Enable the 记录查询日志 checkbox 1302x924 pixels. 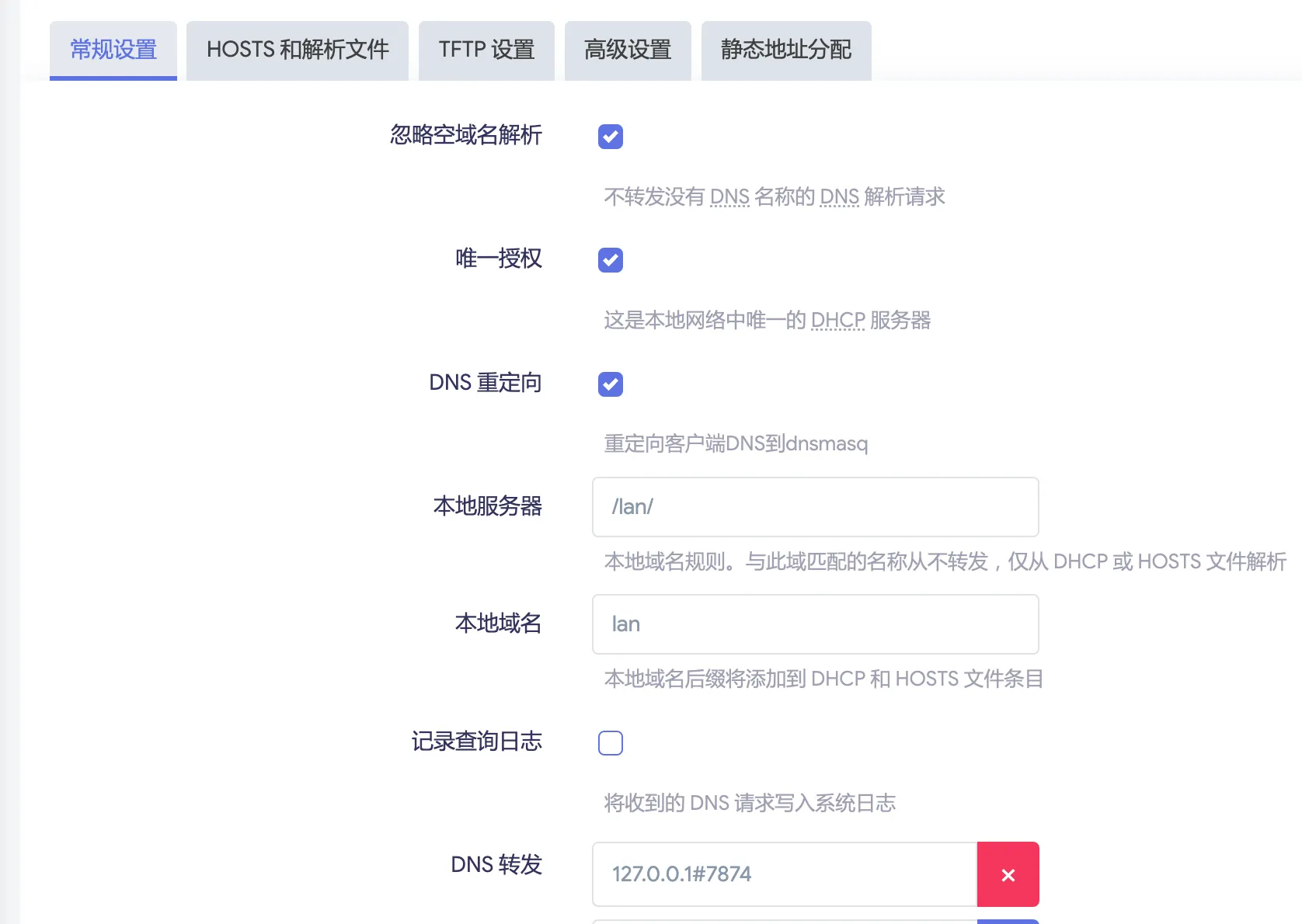611,743
